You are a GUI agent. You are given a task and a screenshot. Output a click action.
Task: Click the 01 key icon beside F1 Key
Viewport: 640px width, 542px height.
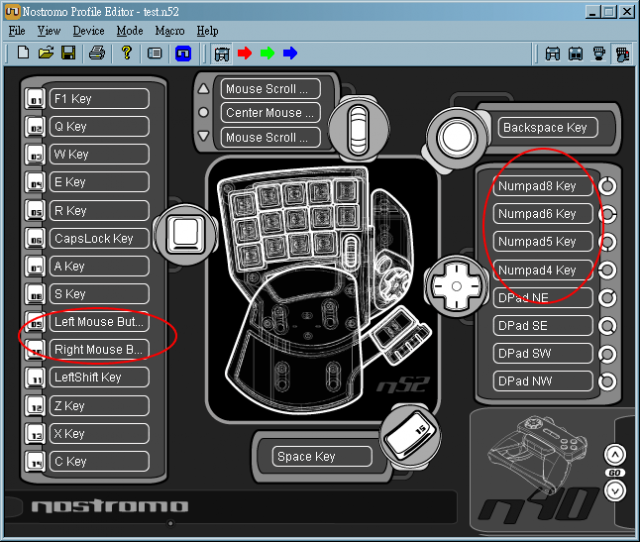35,99
